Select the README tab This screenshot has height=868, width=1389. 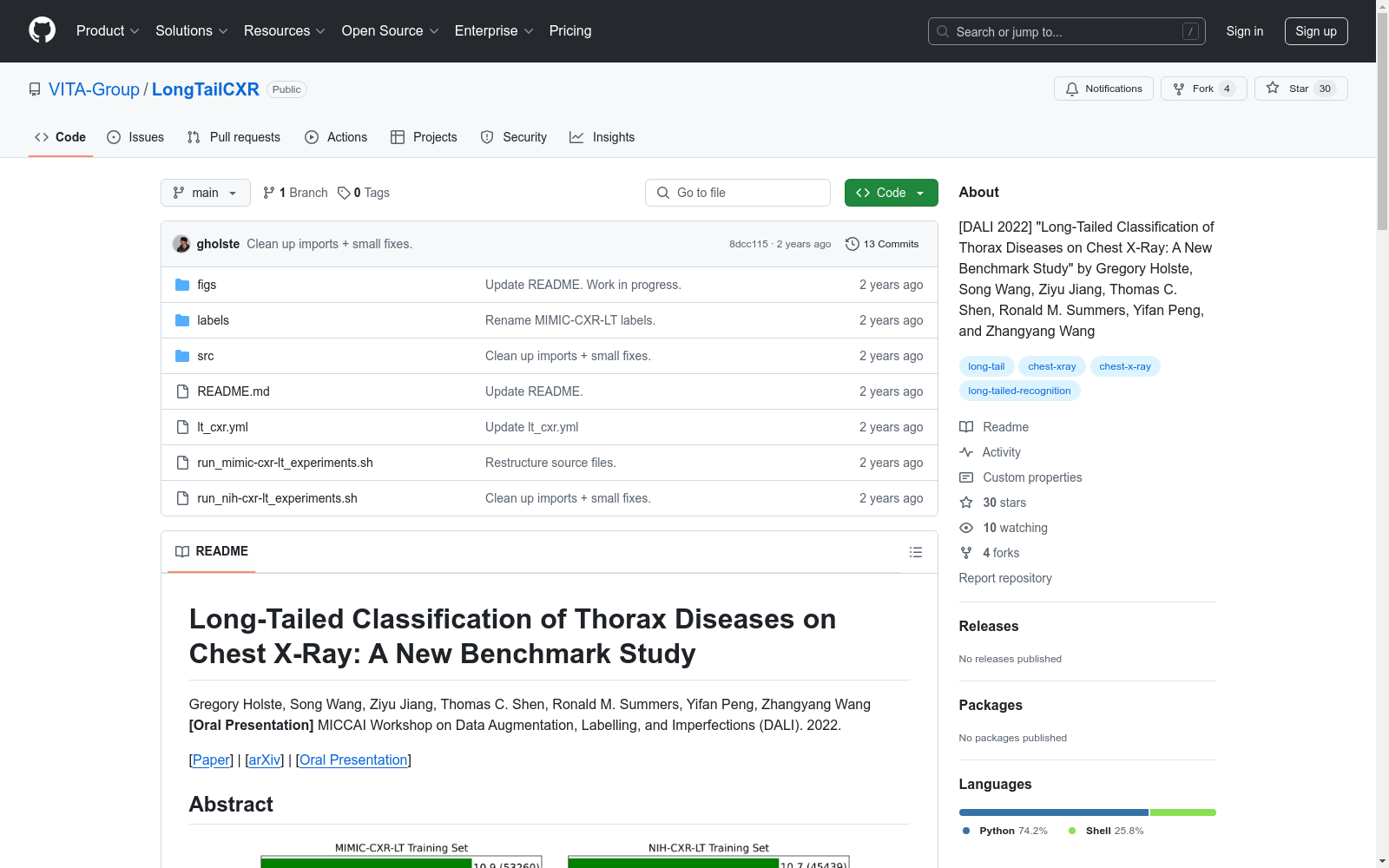coord(212,551)
